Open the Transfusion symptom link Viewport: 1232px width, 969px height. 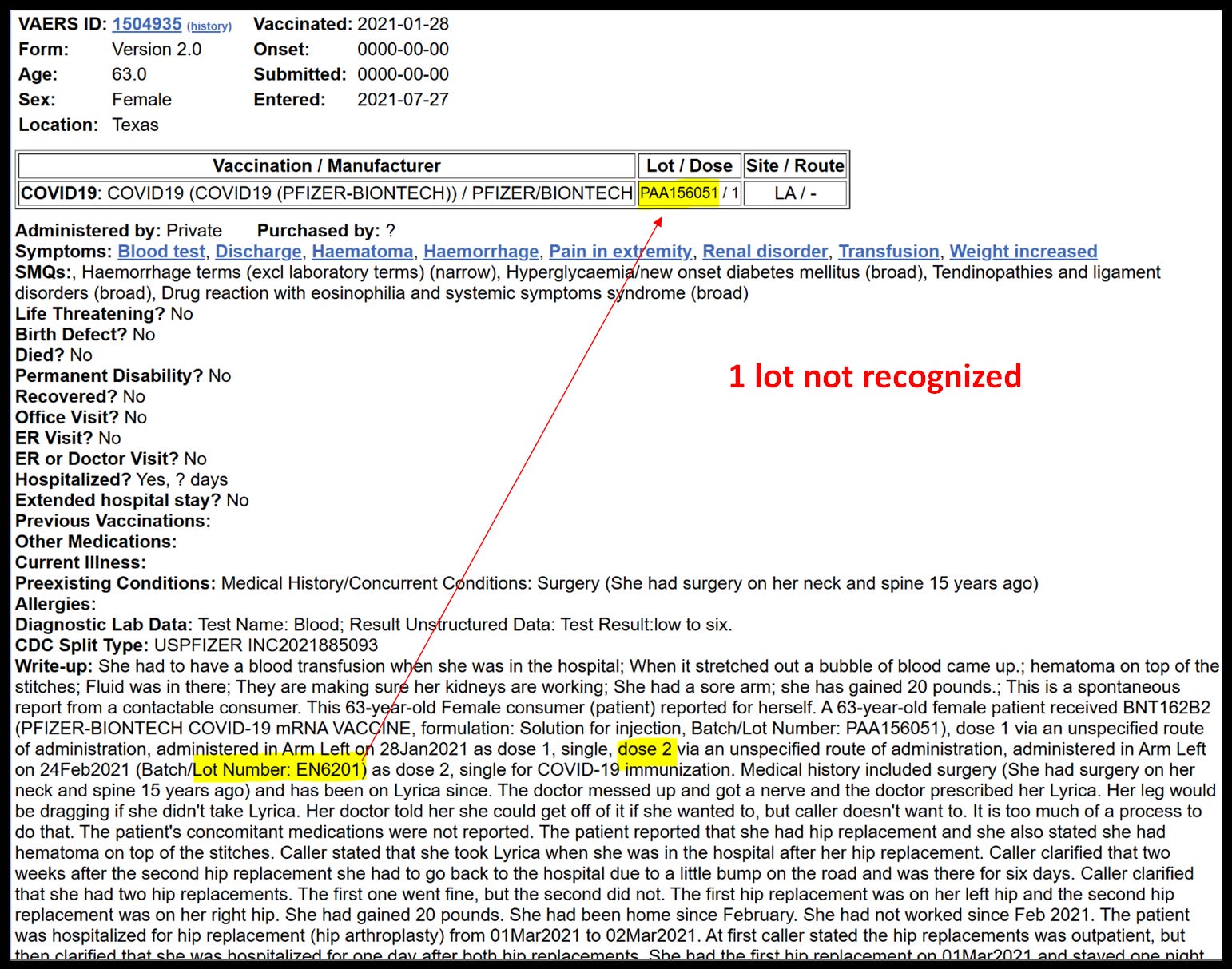[x=888, y=252]
